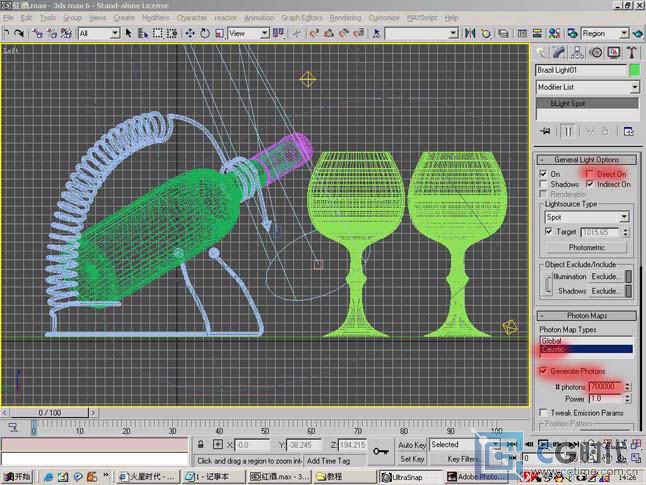Click the Set Key button
Viewport: 646px width, 485px height.
pyautogui.click(x=412, y=459)
